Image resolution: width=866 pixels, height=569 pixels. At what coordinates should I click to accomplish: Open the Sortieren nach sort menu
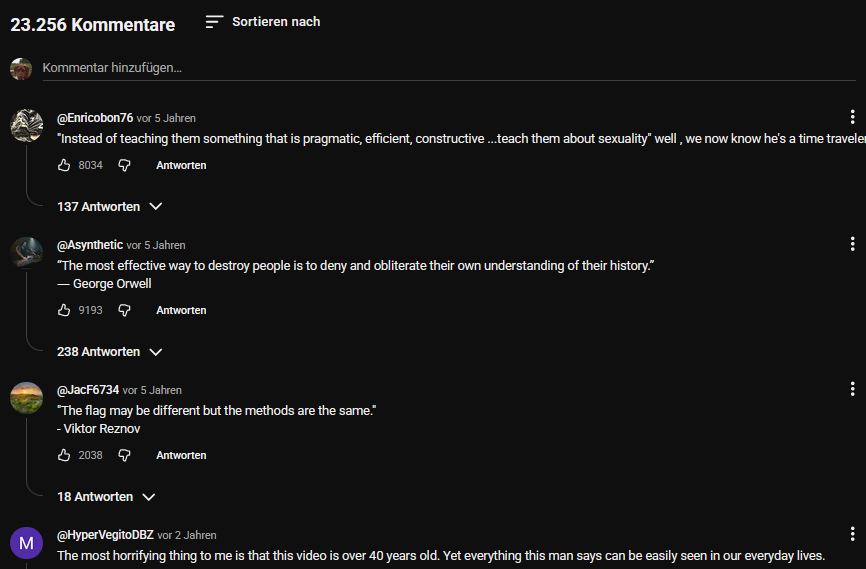(x=263, y=22)
